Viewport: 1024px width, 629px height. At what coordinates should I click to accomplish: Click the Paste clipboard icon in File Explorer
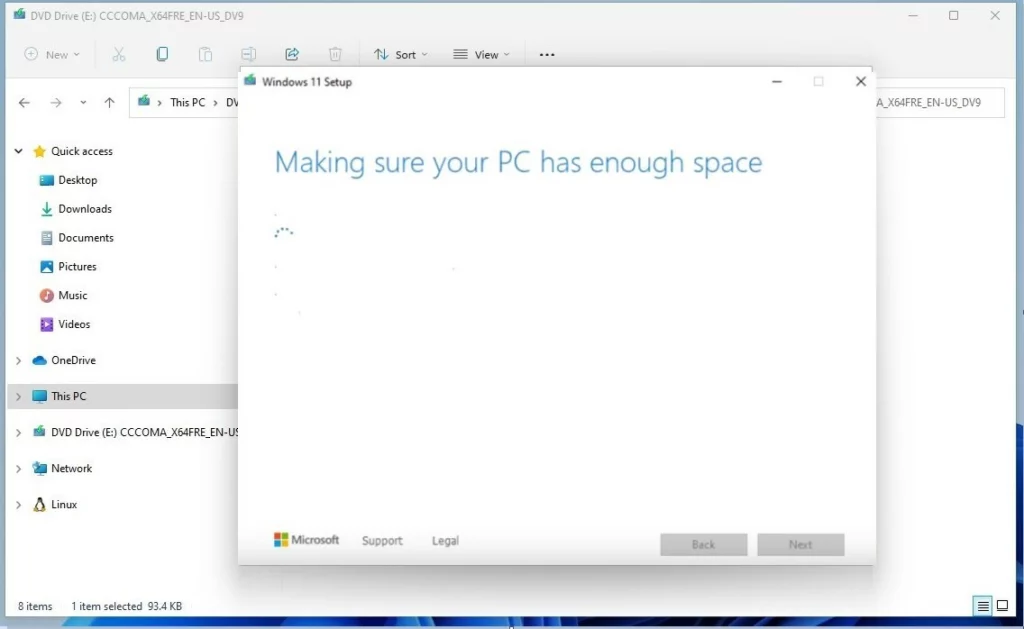click(205, 54)
